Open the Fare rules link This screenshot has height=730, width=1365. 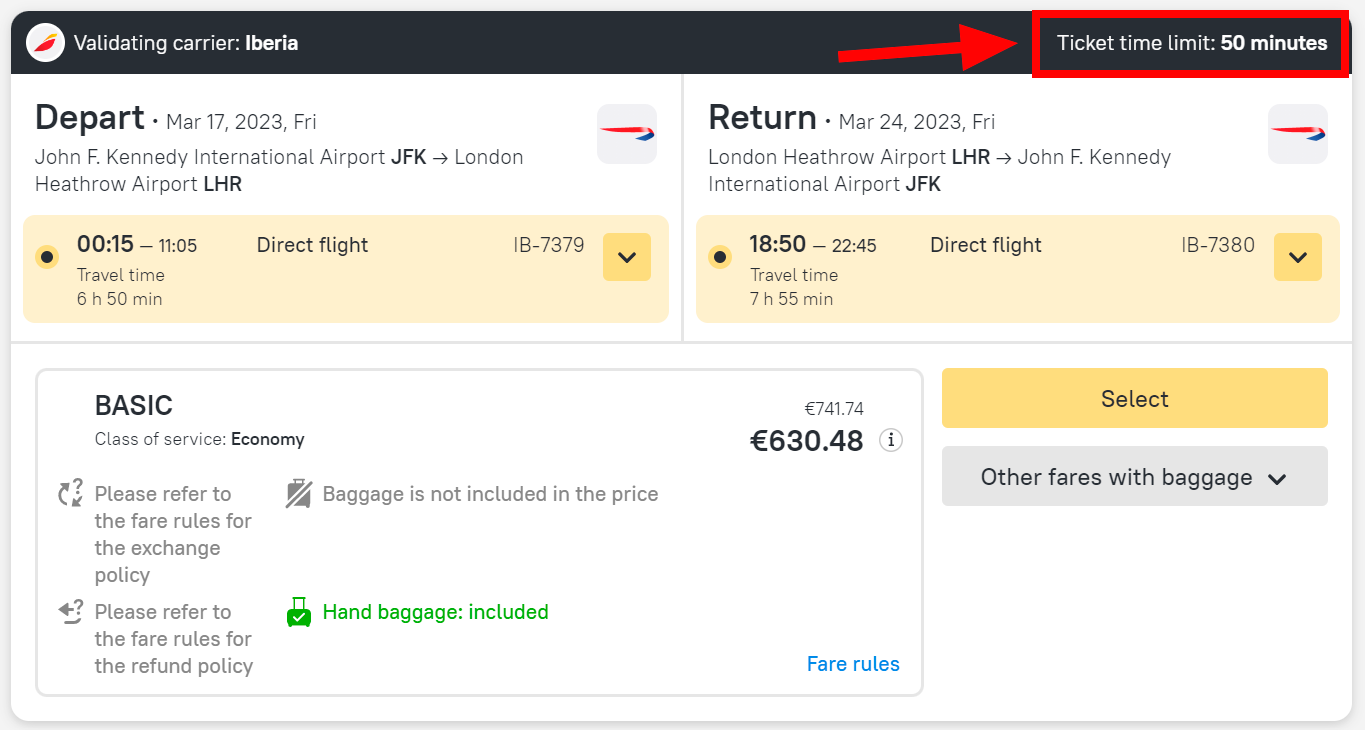853,664
